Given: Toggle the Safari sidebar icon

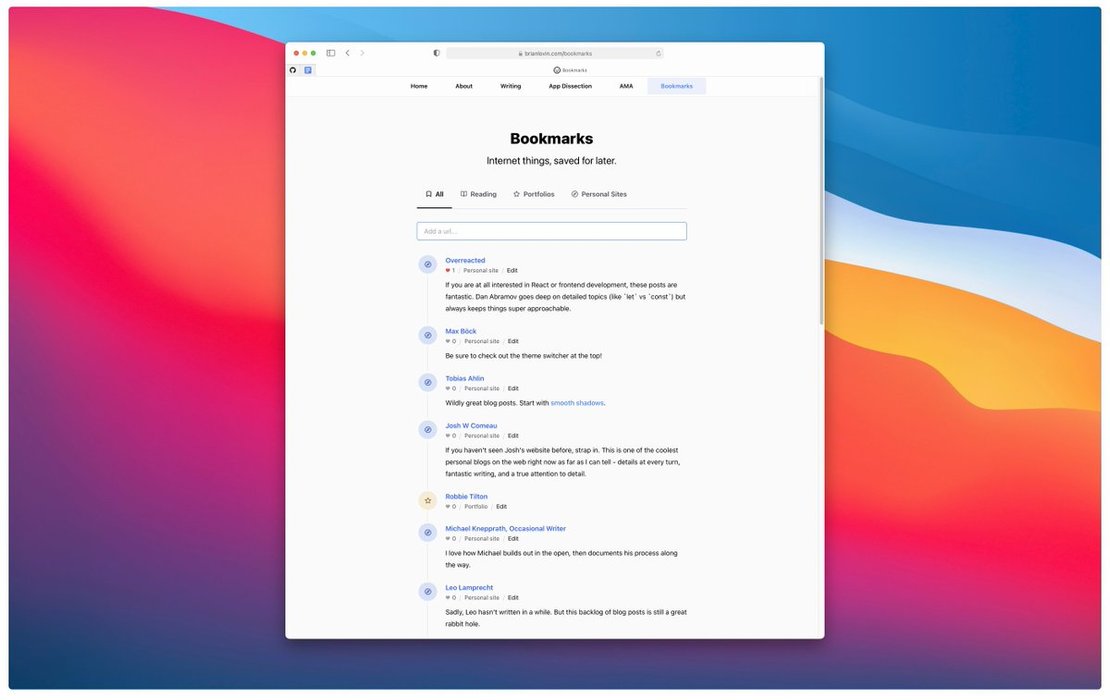Looking at the screenshot, I should point(331,53).
